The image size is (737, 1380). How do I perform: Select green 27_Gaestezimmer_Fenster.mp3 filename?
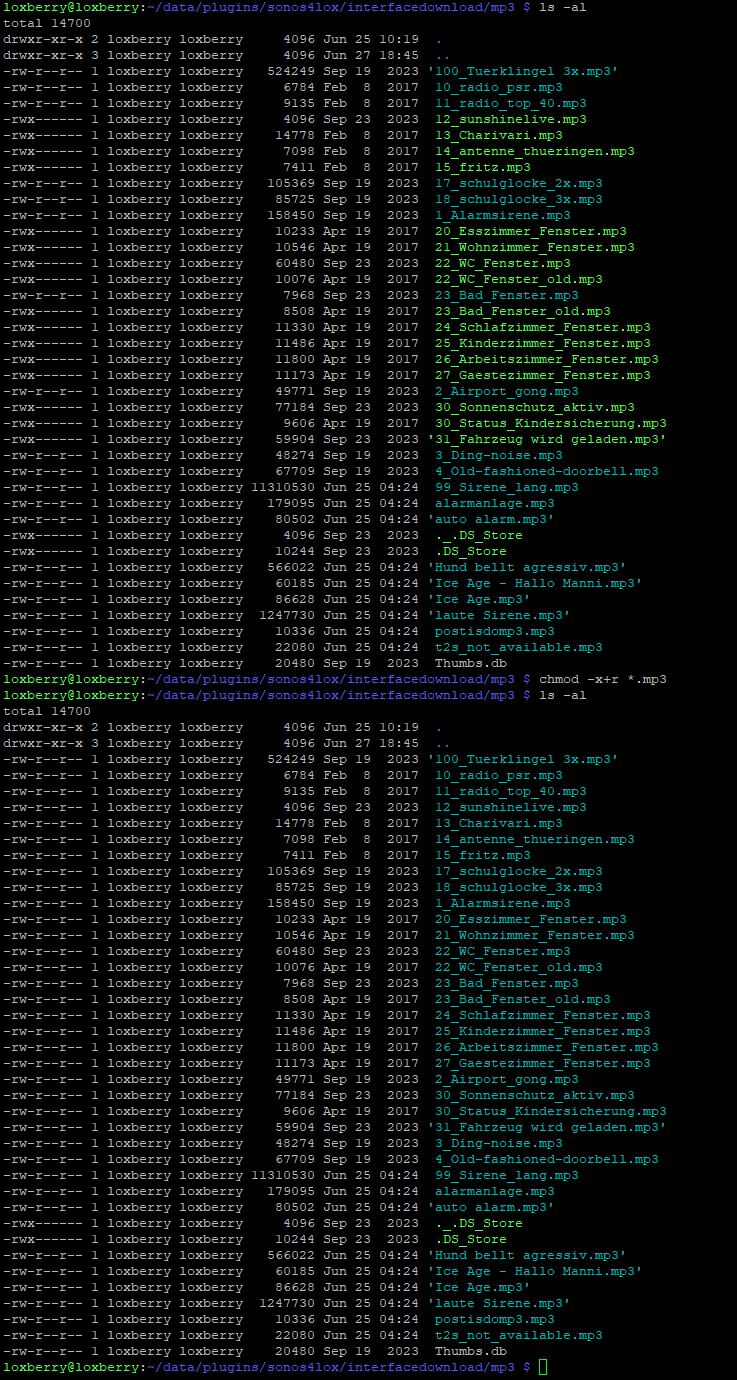(543, 375)
